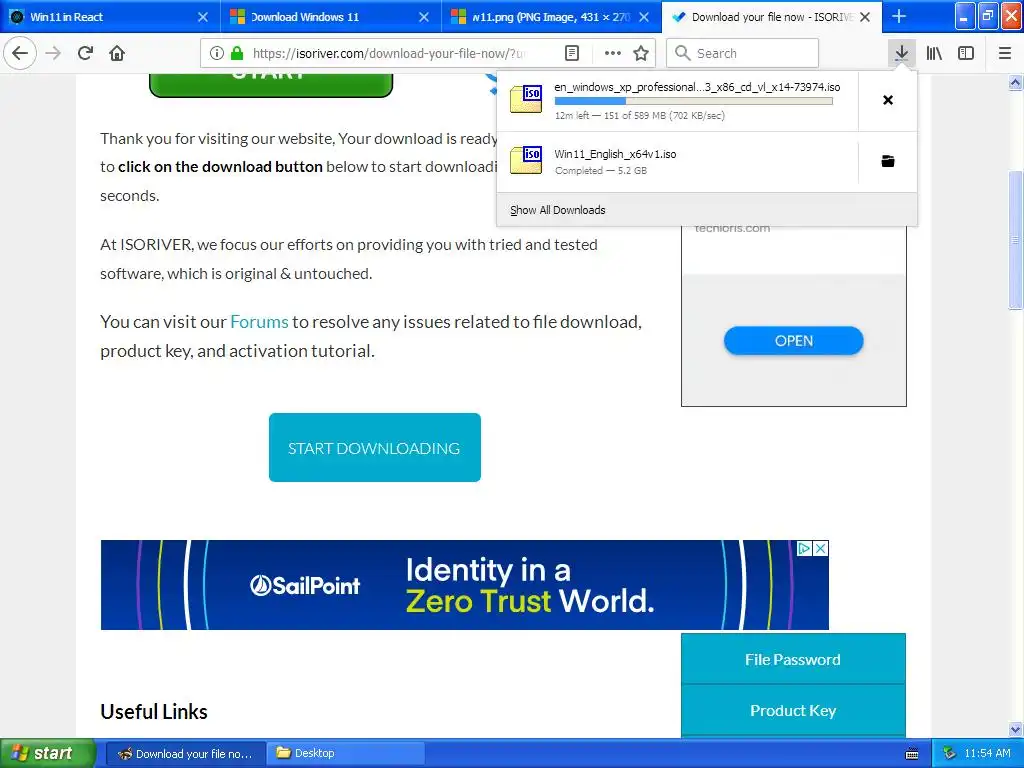The height and width of the screenshot is (768, 1024).
Task: Click the Win11 ISO file icon
Action: (526, 160)
